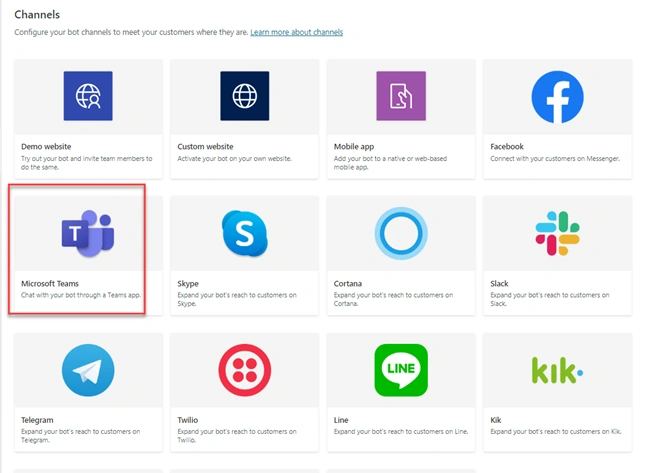Select the green LINE logo icon
The image size is (650, 473).
[x=401, y=370]
